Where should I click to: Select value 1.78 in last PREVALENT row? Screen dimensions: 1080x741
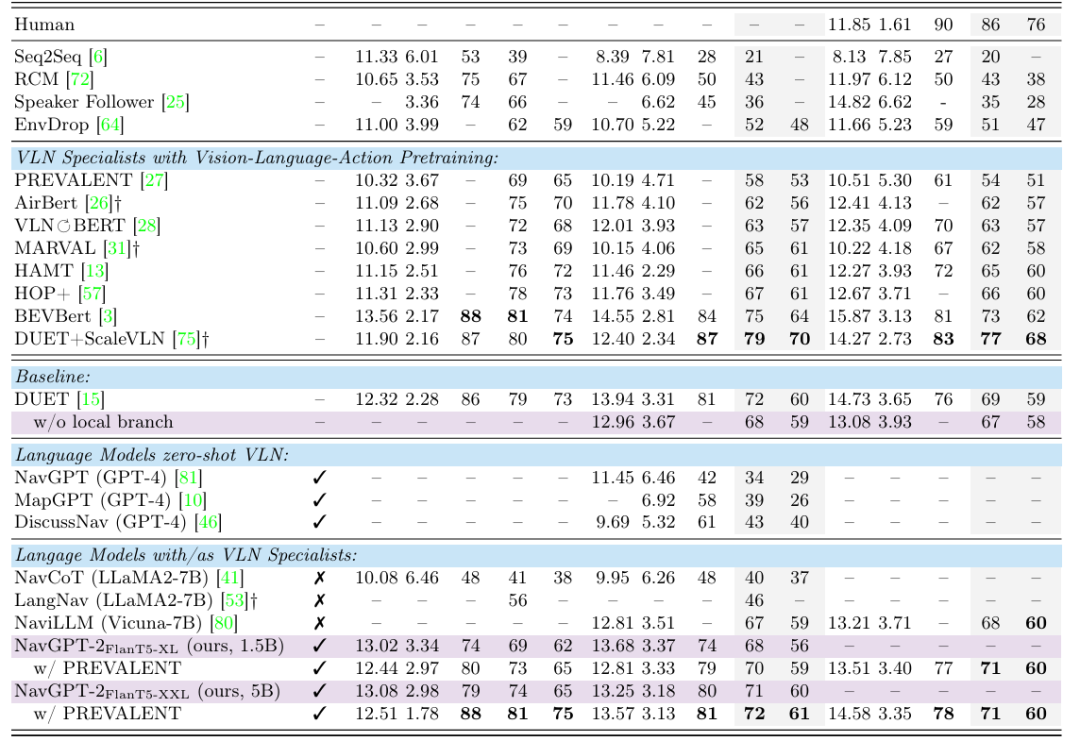click(422, 714)
